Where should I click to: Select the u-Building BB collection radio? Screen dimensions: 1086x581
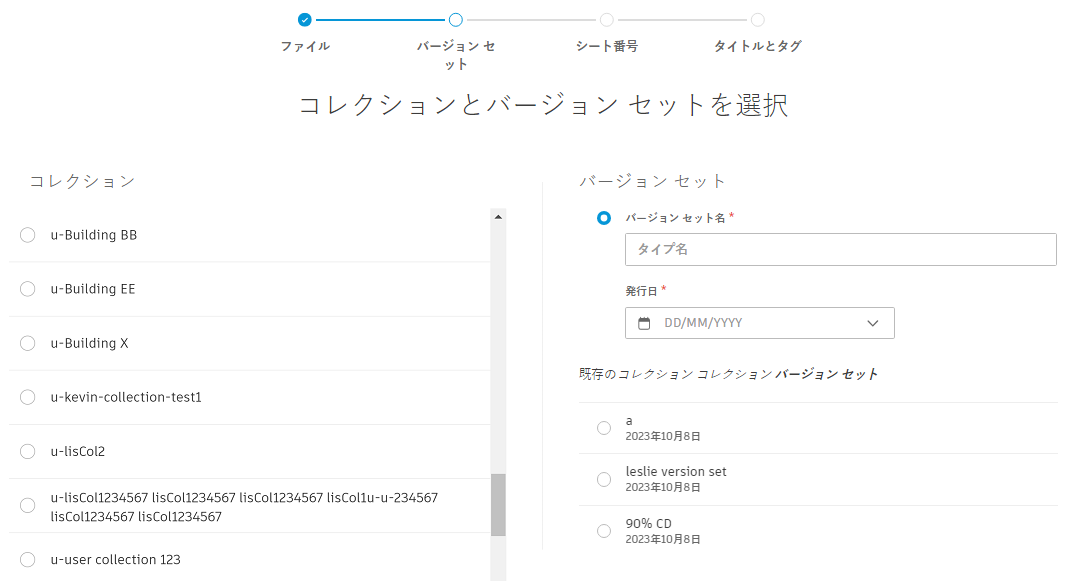[x=28, y=235]
